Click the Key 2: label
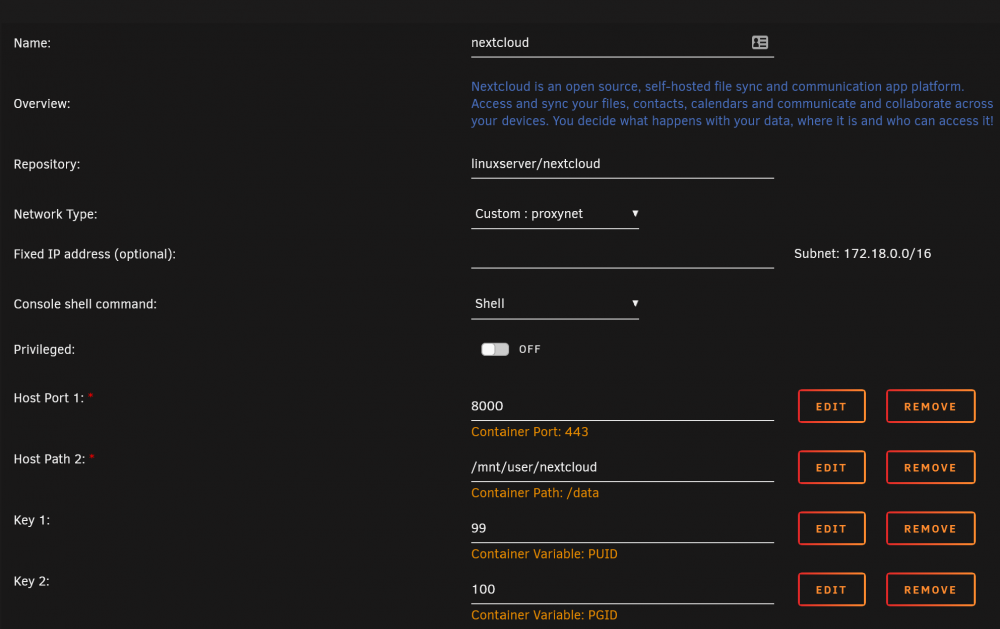Viewport: 1000px width, 629px height. tap(32, 582)
